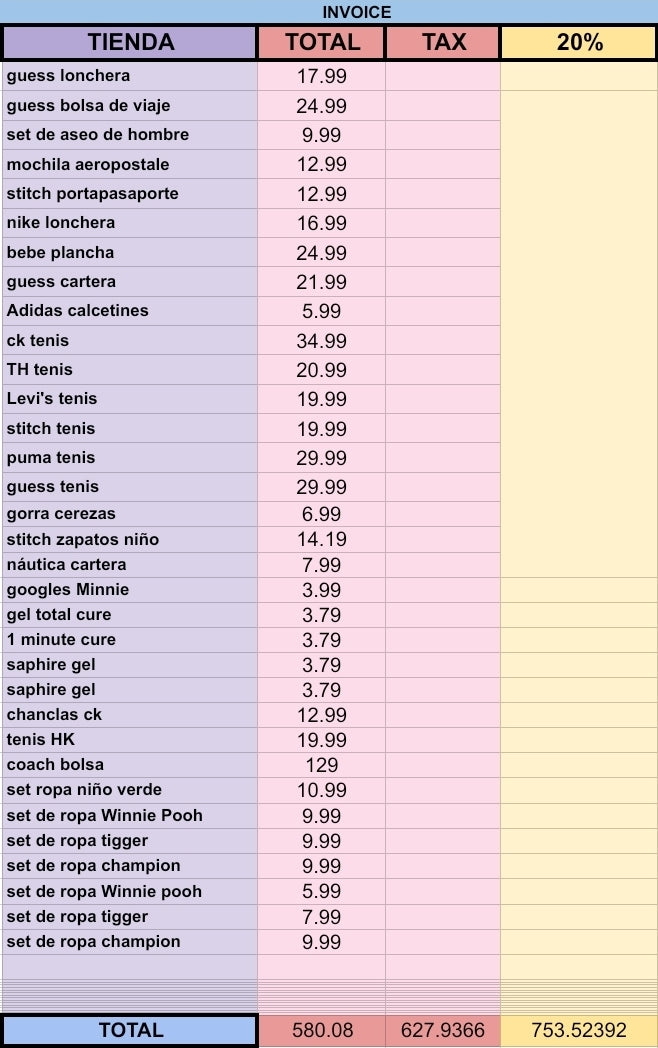This screenshot has width=658, height=1048.
Task: Select the 627.9366 tax total cell
Action: click(443, 1030)
